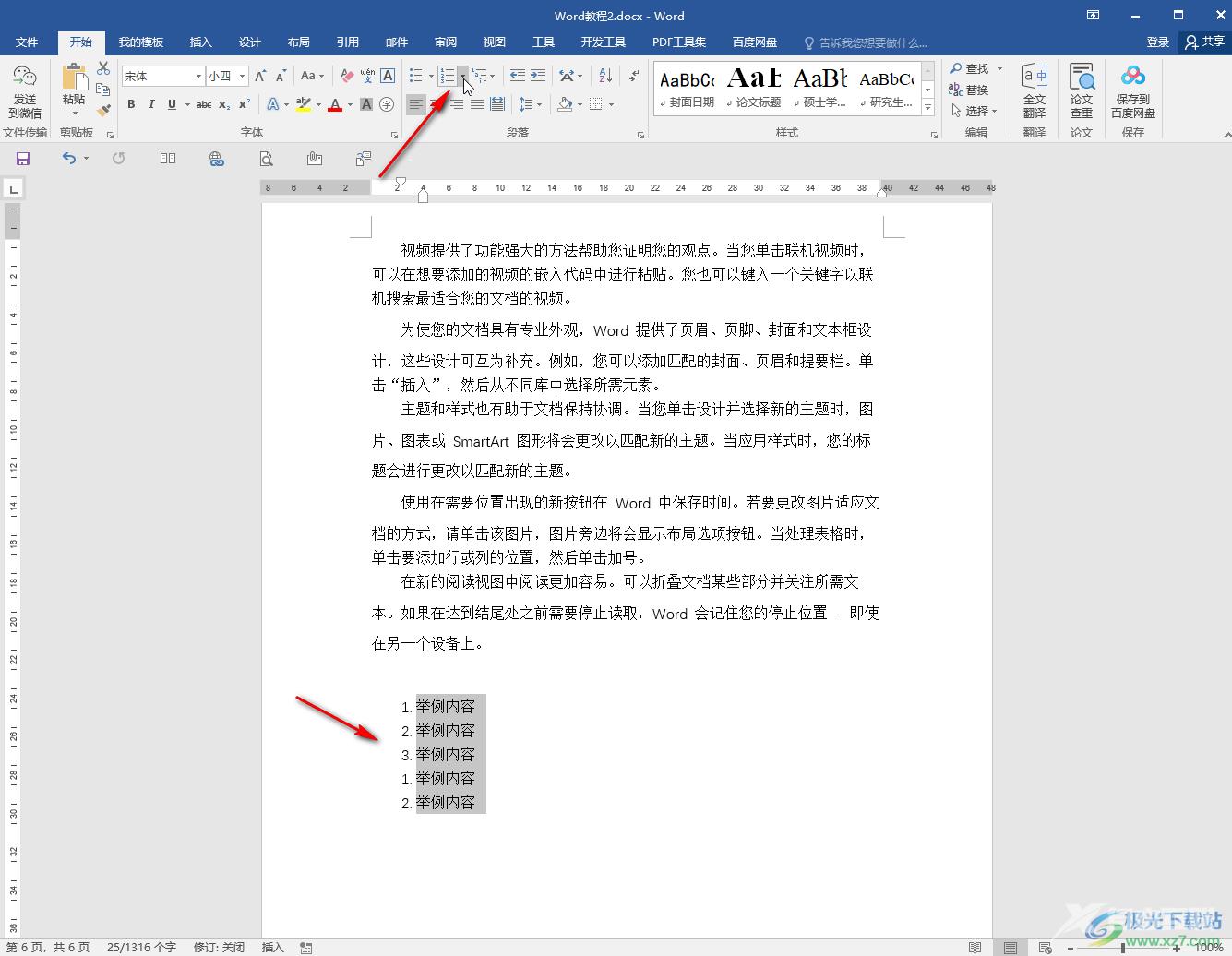Switch to the 审阅 Review tab
This screenshot has height=956, width=1232.
446,42
